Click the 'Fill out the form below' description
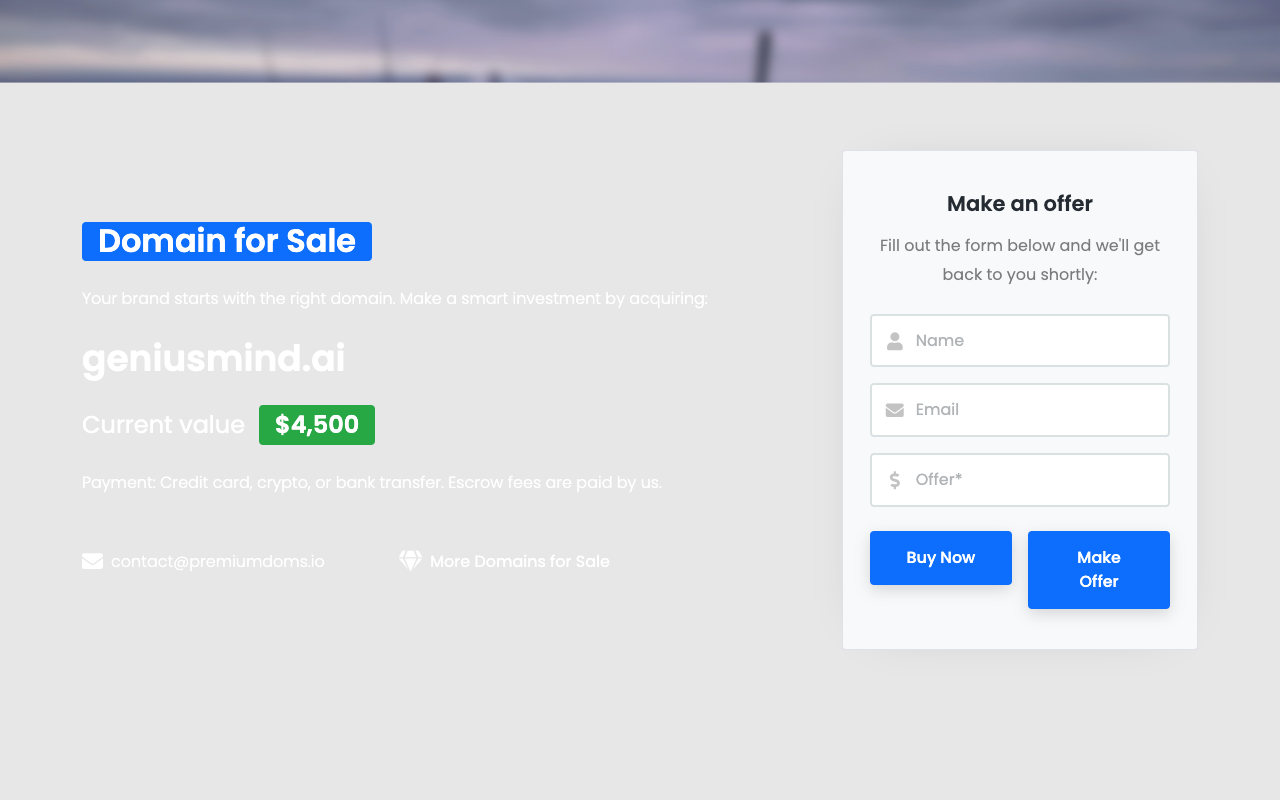Image resolution: width=1280 pixels, height=800 pixels. click(x=1020, y=260)
